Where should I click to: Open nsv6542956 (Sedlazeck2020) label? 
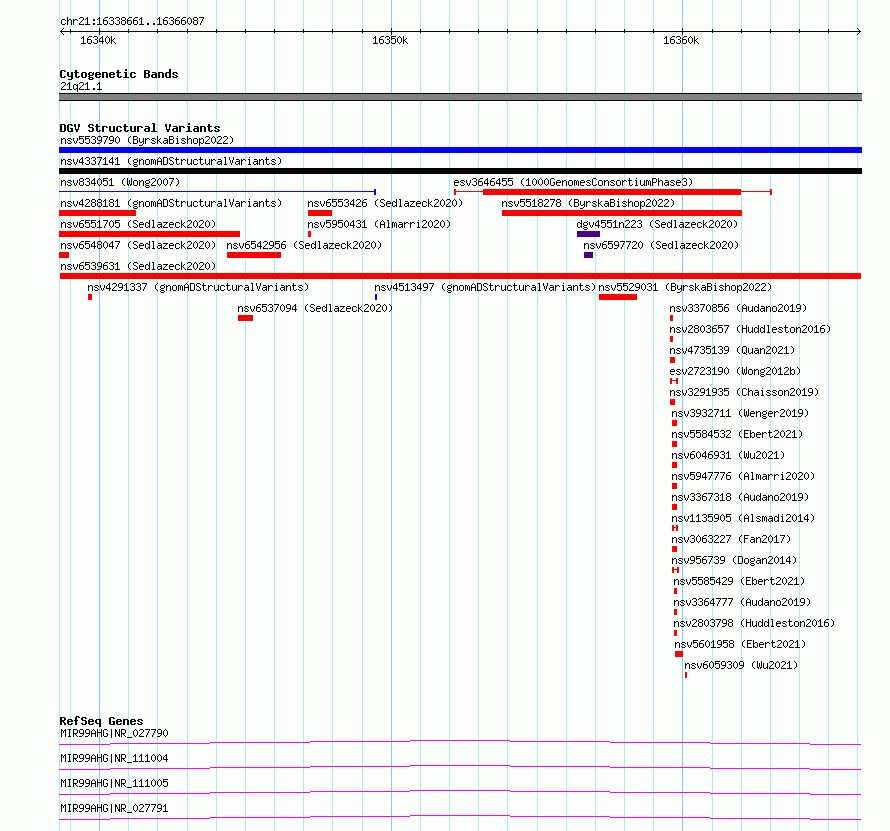[304, 245]
